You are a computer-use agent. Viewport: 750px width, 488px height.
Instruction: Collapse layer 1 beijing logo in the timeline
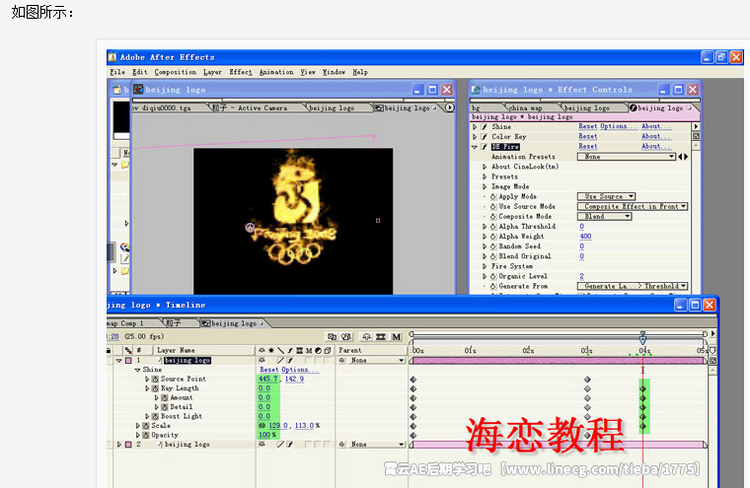pyautogui.click(x=119, y=360)
